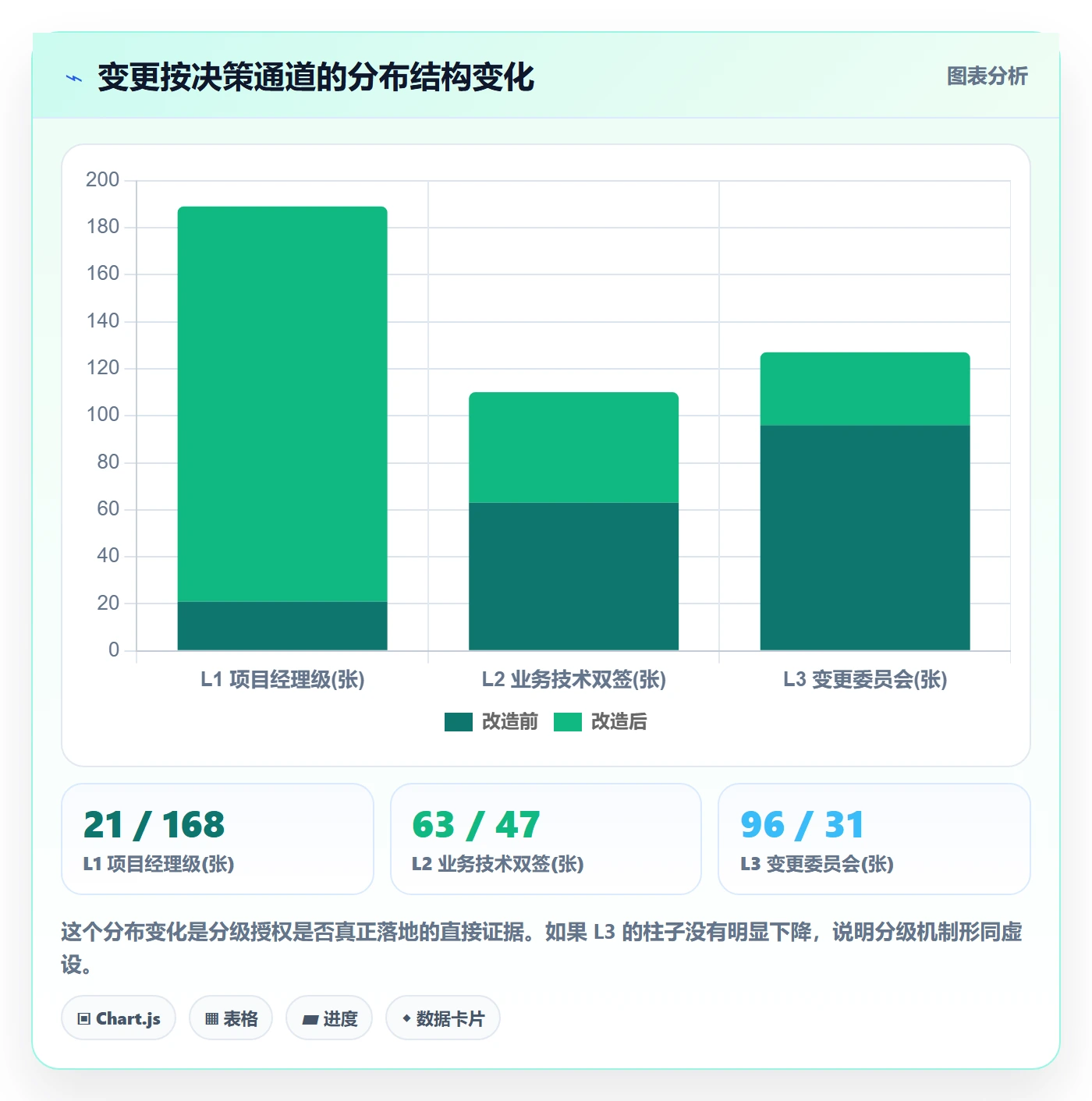Viewport: 1092px width, 1101px height.
Task: Toggle the 改造前 legend item
Action: coord(491,722)
